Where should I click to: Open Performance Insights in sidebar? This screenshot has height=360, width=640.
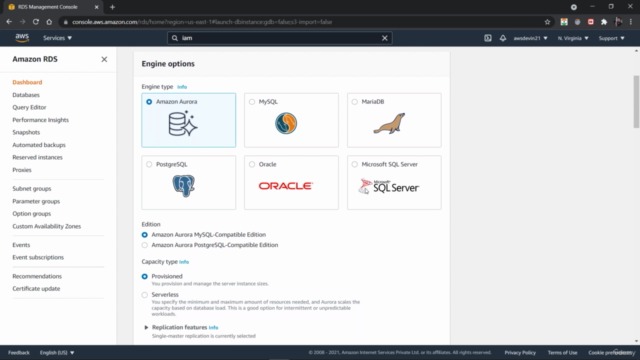40,120
